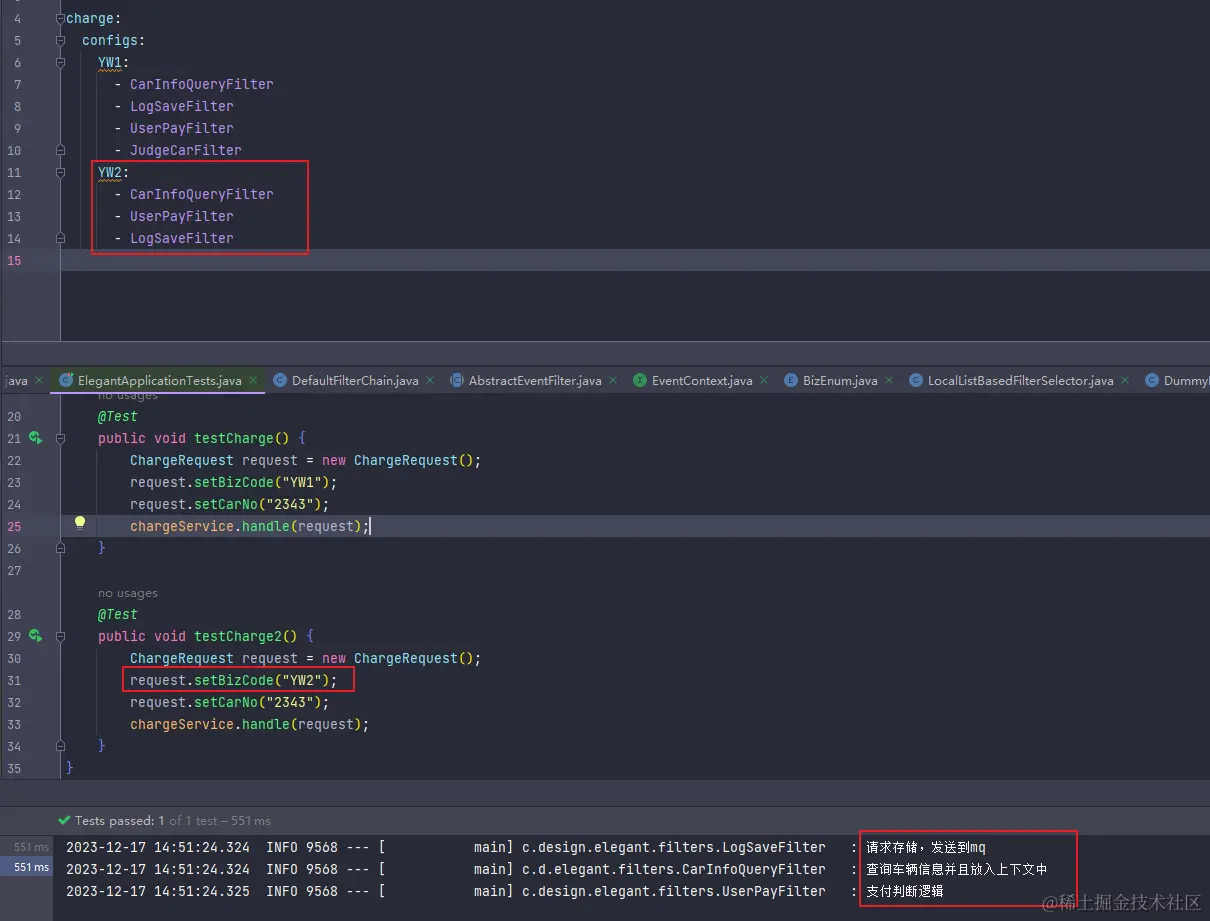Click chargeService.handle(request) on line 33
Screen dimensions: 1210x921
(x=245, y=724)
